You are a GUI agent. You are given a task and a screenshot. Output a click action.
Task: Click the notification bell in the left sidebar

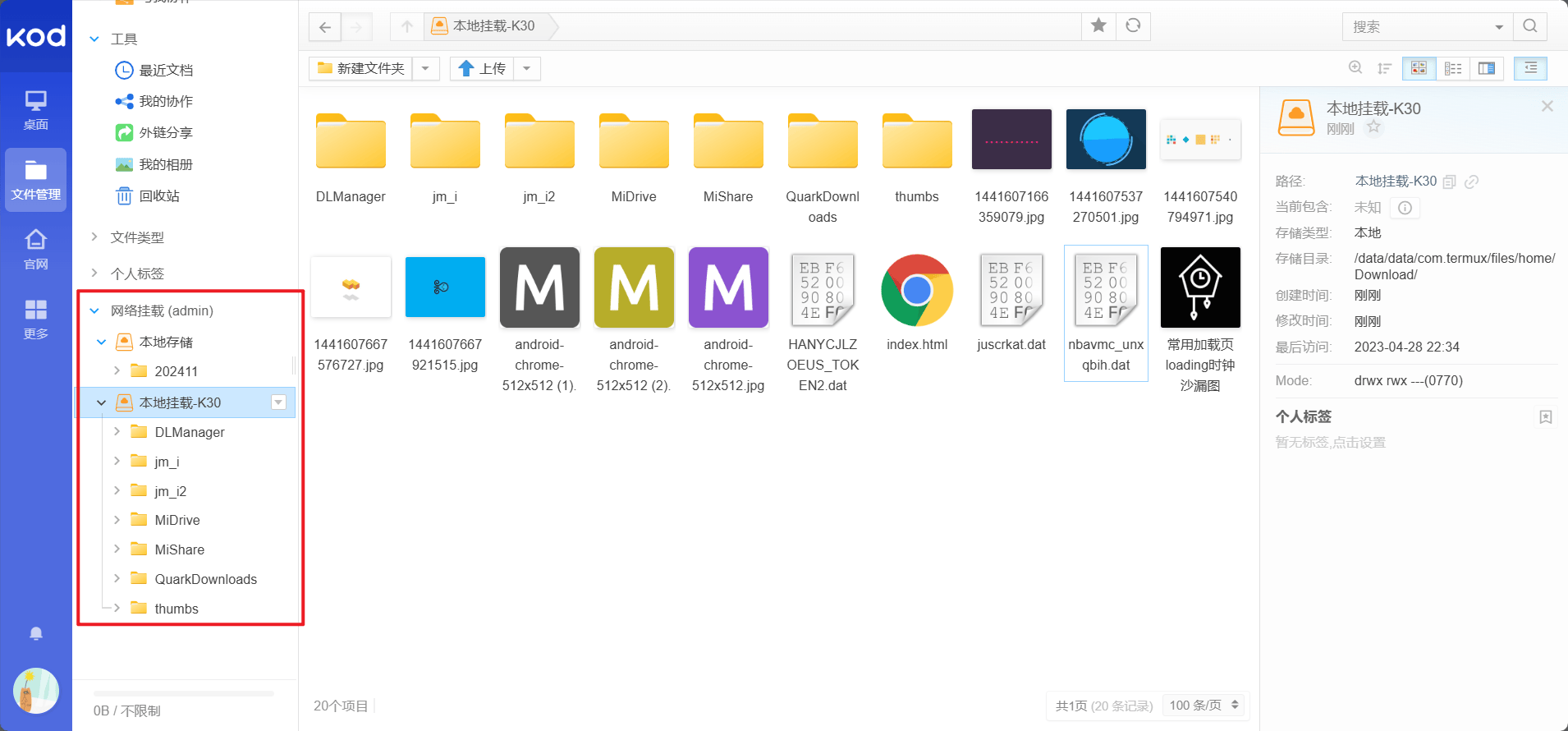click(36, 633)
